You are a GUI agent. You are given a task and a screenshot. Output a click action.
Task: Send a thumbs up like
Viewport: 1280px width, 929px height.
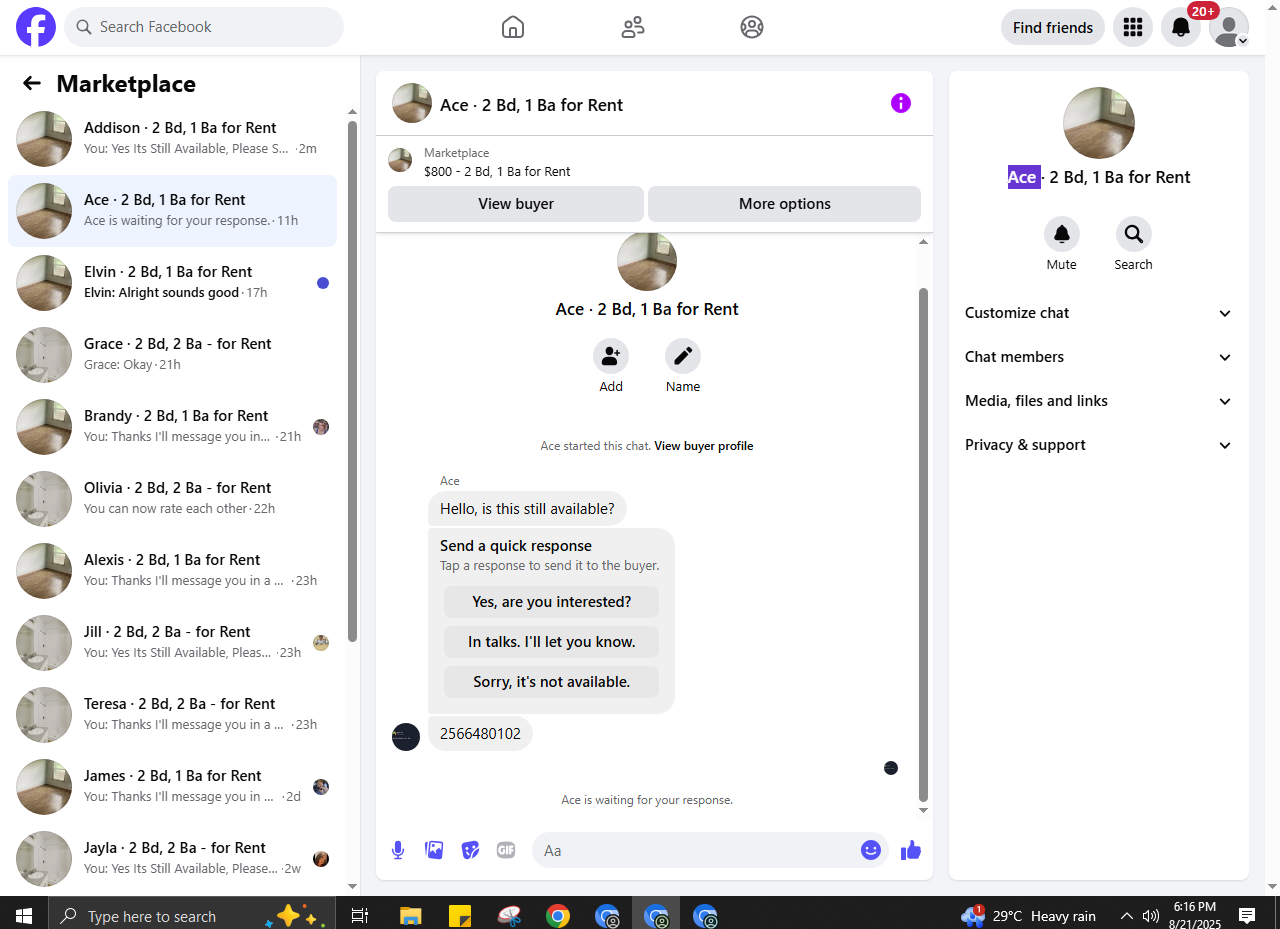(911, 851)
